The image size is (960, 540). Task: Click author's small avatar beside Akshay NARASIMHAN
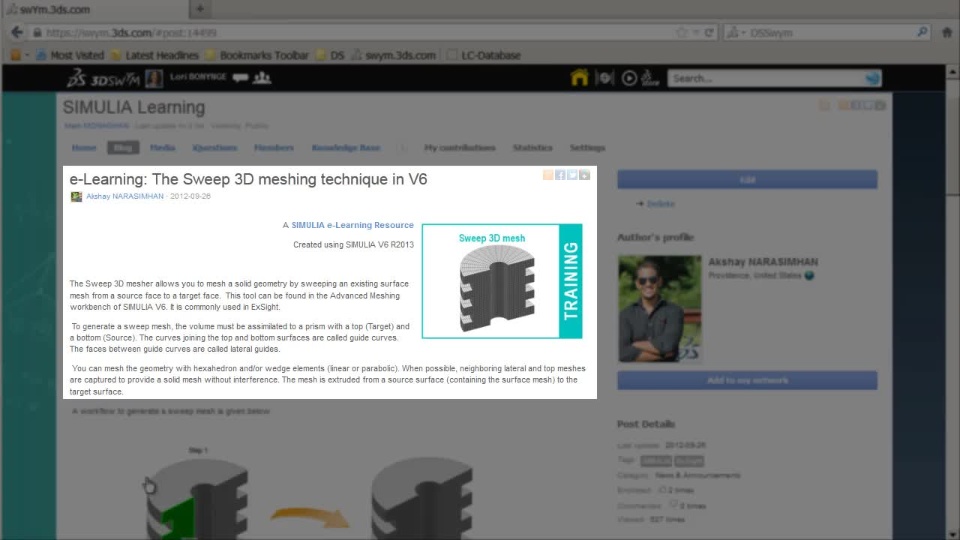click(76, 197)
